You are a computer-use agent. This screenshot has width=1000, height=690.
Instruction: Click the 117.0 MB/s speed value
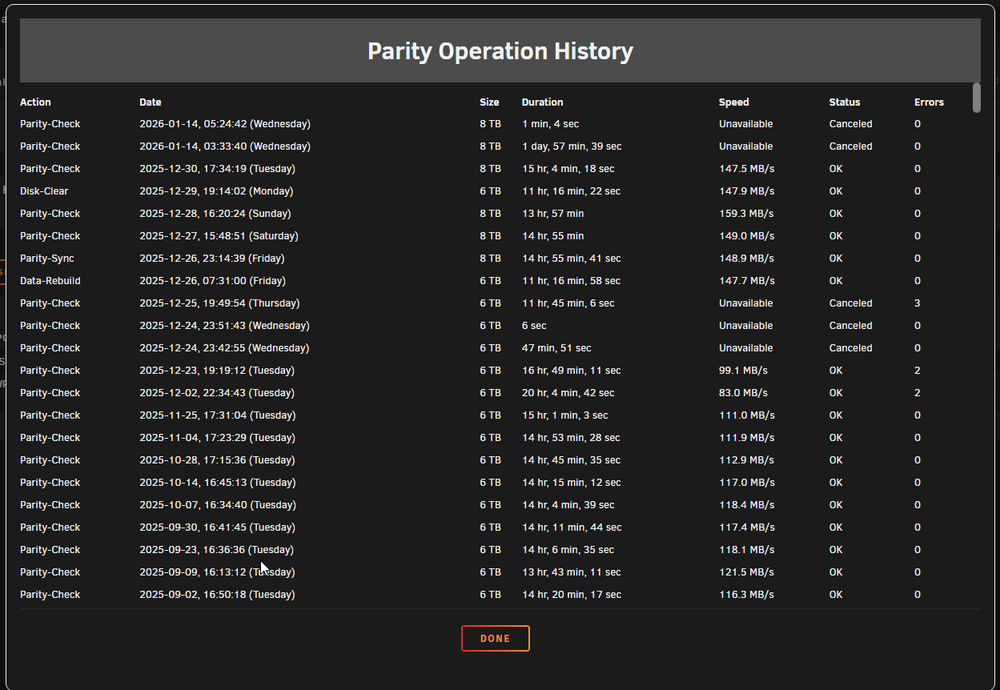[x=747, y=482]
